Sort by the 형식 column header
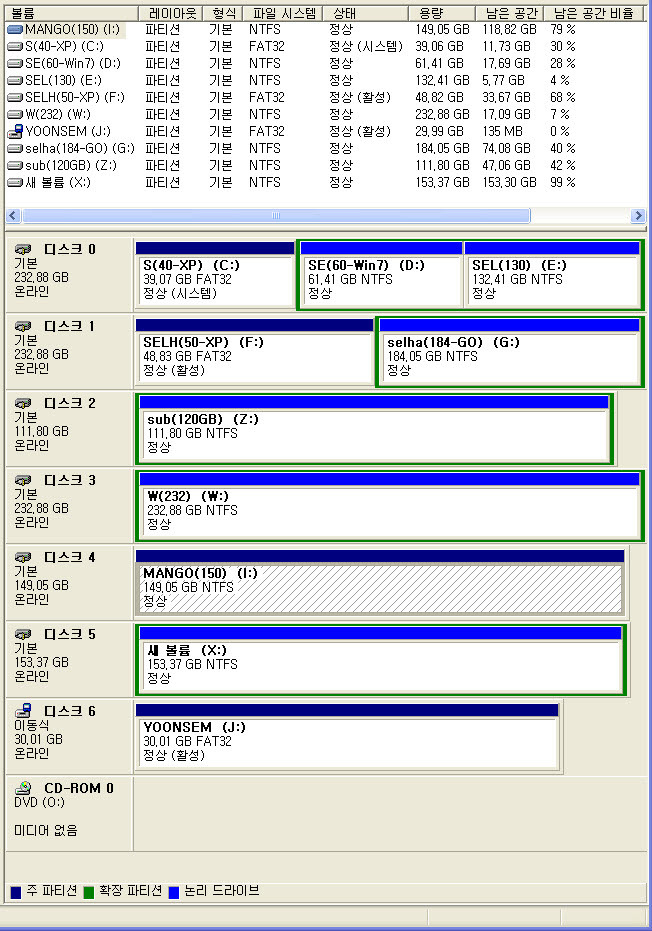Image resolution: width=652 pixels, height=931 pixels. [x=223, y=13]
